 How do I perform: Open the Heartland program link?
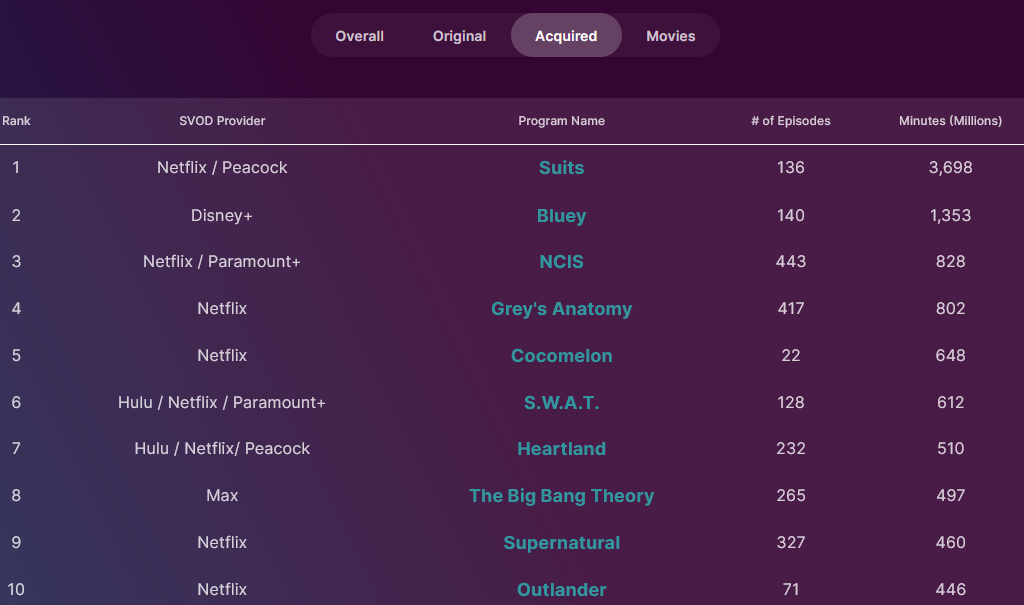coord(561,449)
